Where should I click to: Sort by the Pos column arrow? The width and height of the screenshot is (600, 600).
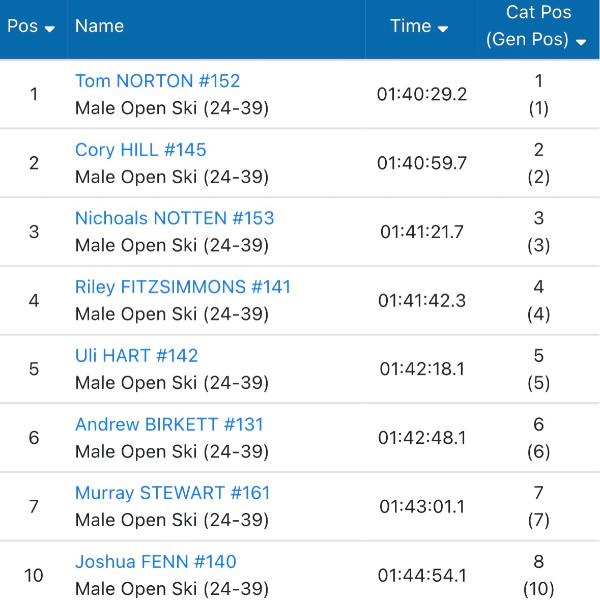49,28
